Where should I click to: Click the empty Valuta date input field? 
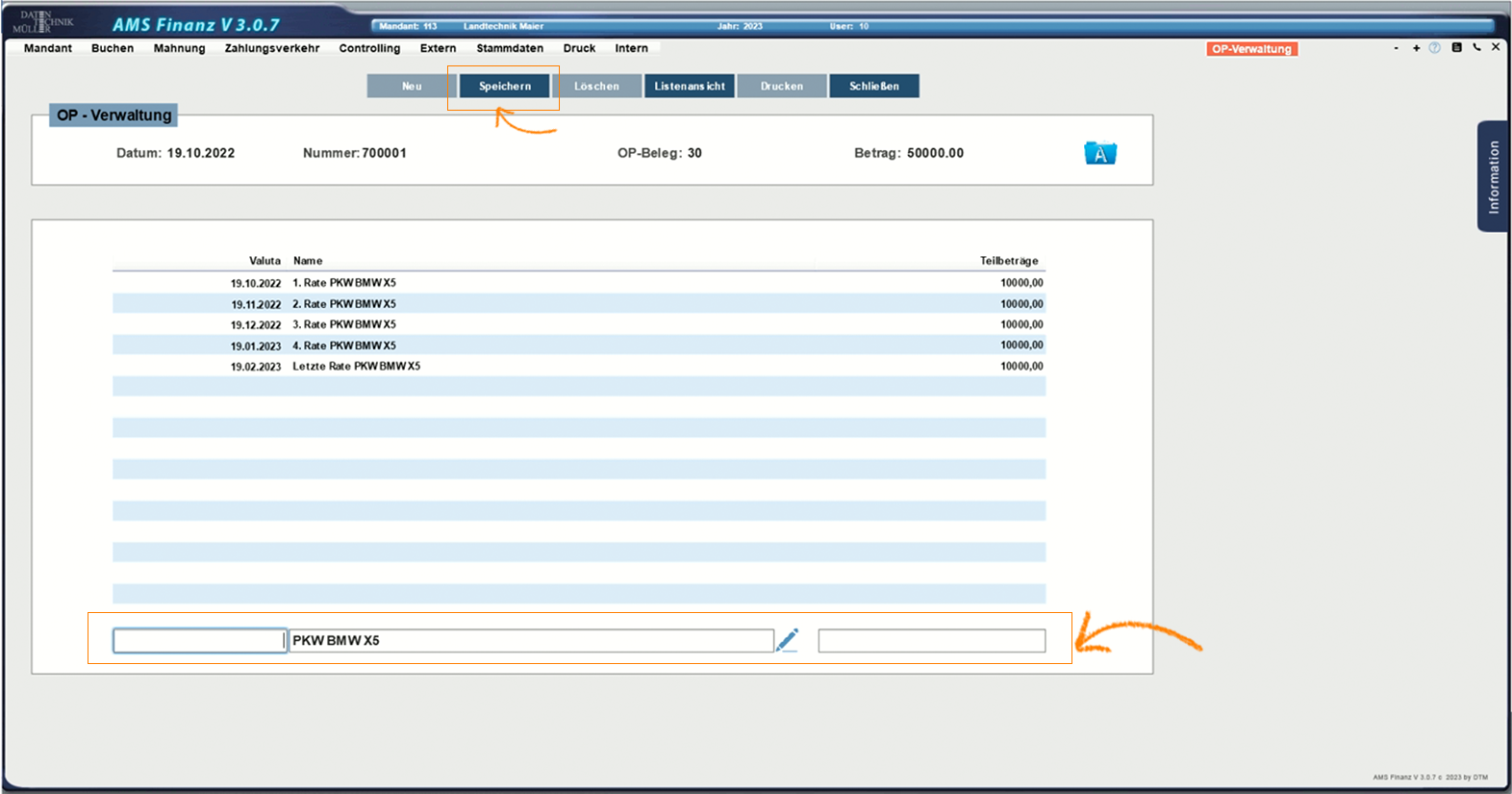point(199,641)
